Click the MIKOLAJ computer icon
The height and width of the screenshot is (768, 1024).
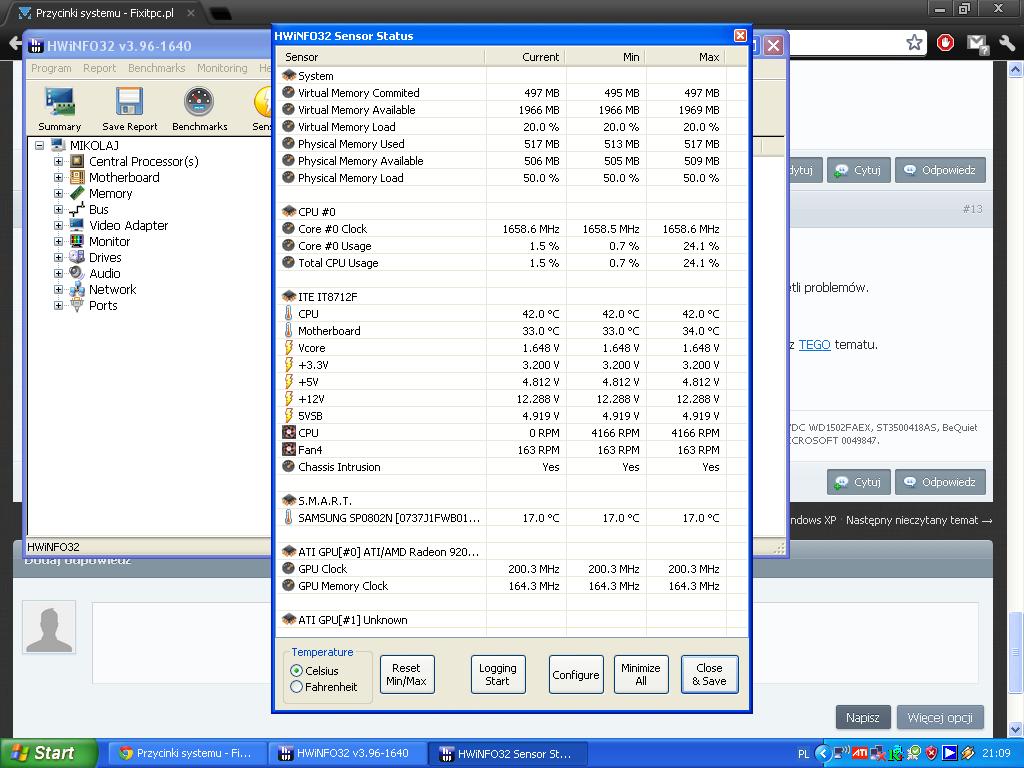pyautogui.click(x=58, y=145)
